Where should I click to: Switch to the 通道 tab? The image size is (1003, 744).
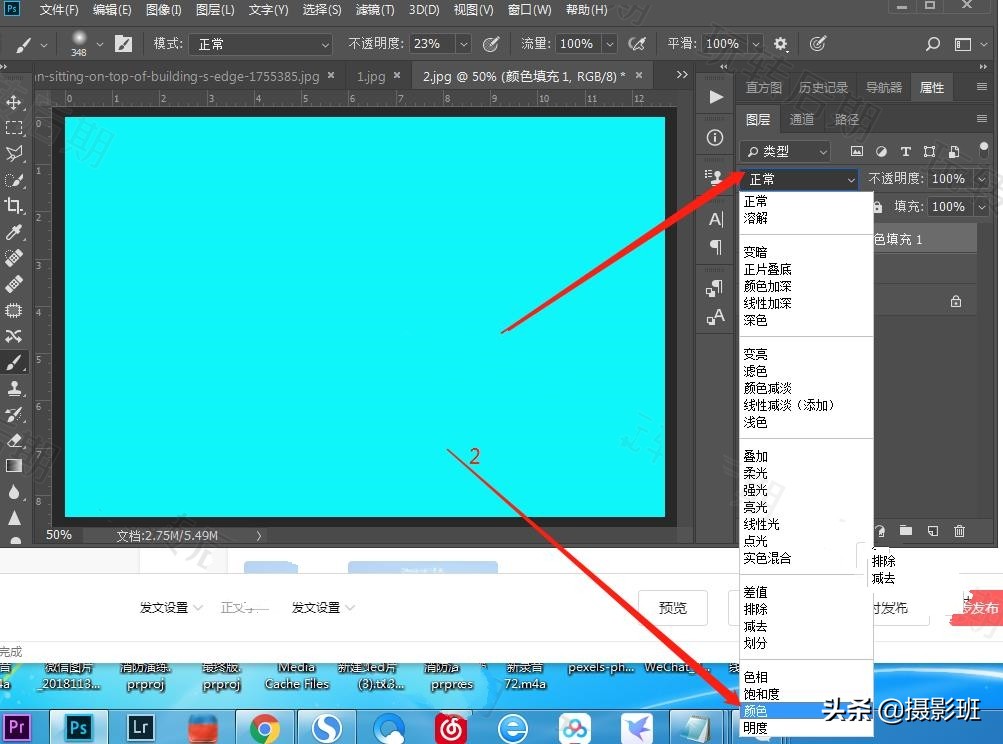tap(802, 119)
